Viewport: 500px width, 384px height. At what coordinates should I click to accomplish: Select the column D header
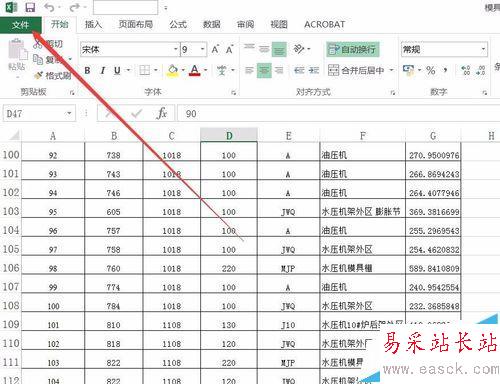[x=229, y=135]
